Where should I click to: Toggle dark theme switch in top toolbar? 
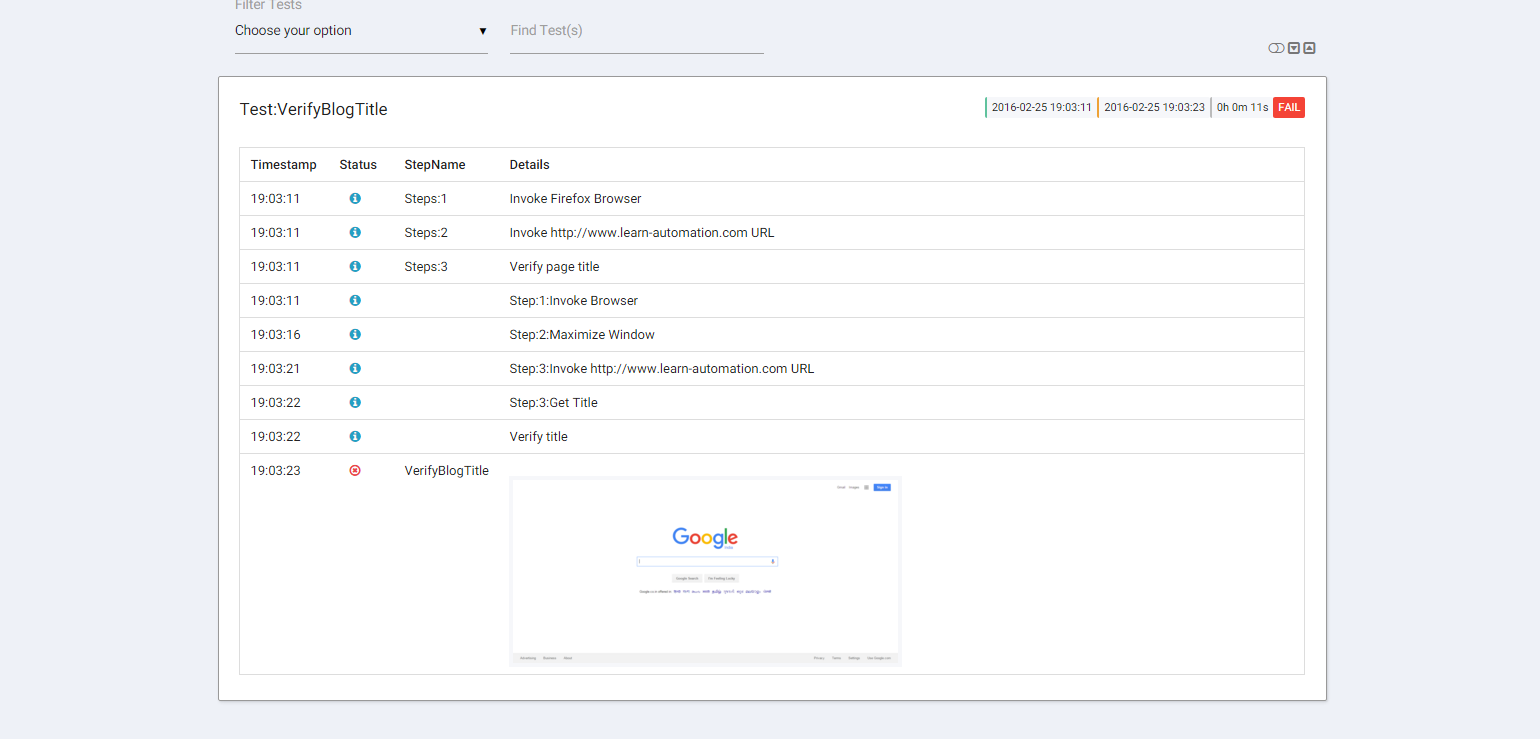click(1276, 47)
